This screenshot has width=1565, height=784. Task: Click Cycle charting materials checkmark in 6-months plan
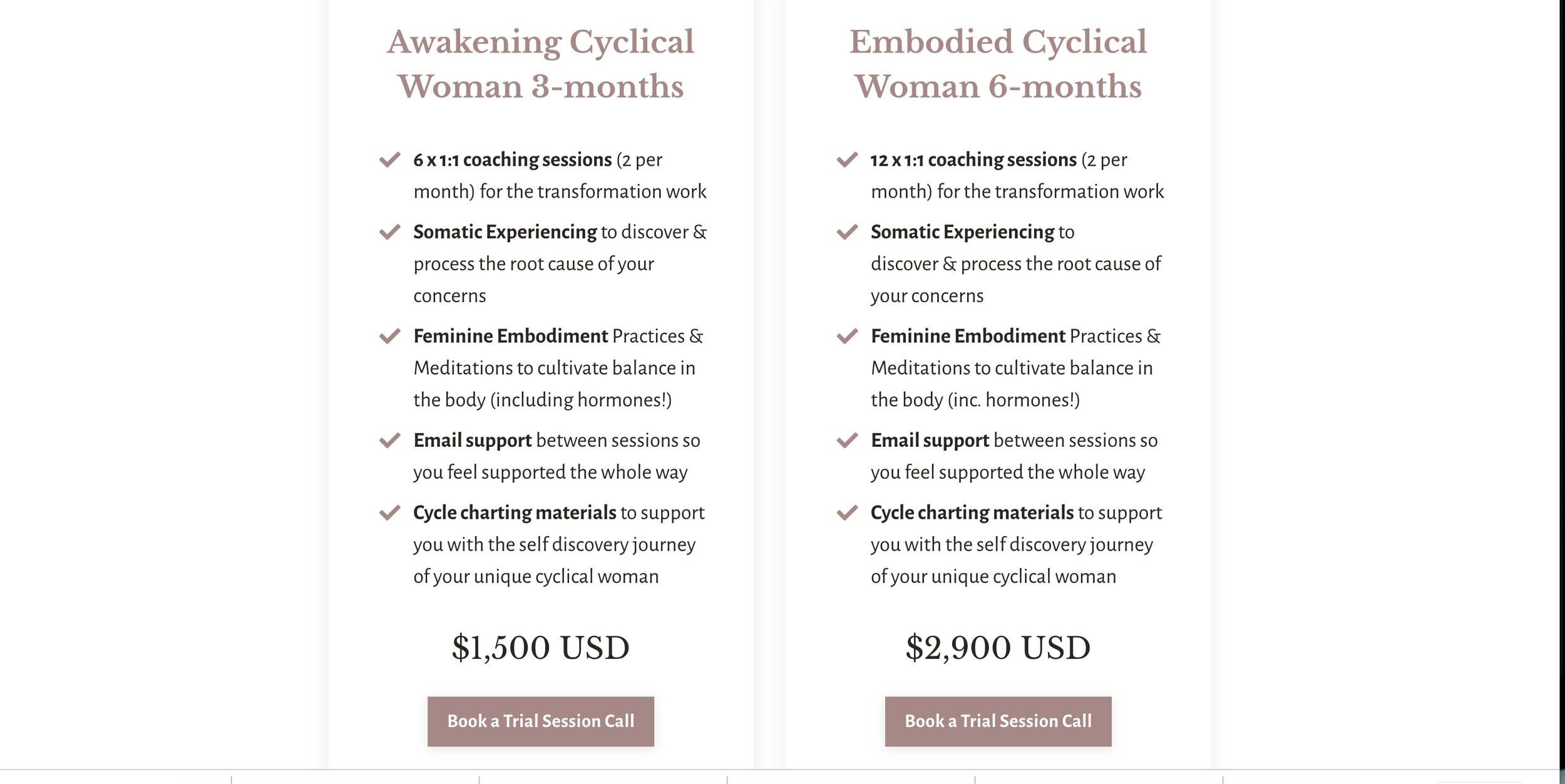coord(847,513)
